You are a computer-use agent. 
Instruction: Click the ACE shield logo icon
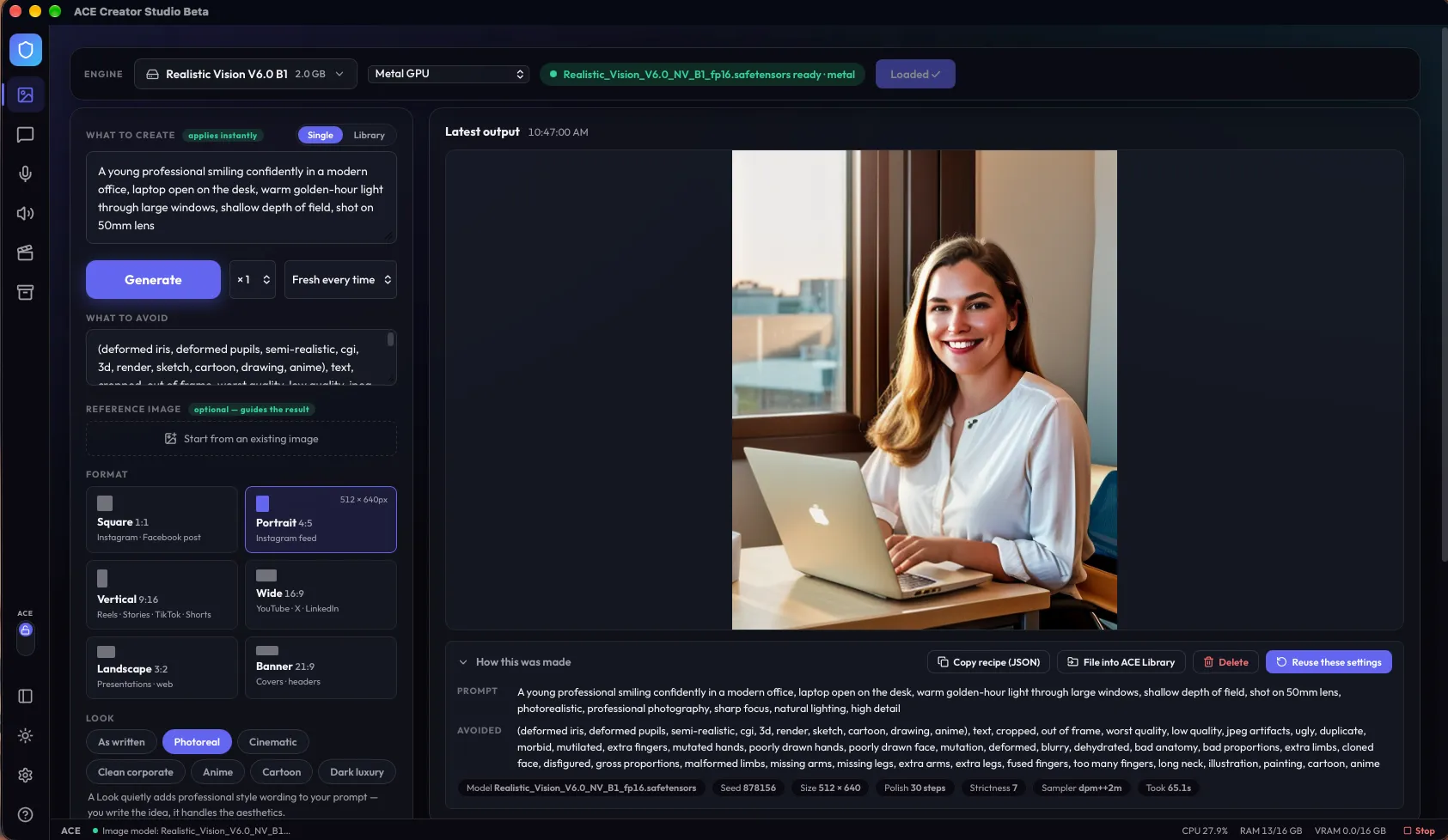coord(26,50)
